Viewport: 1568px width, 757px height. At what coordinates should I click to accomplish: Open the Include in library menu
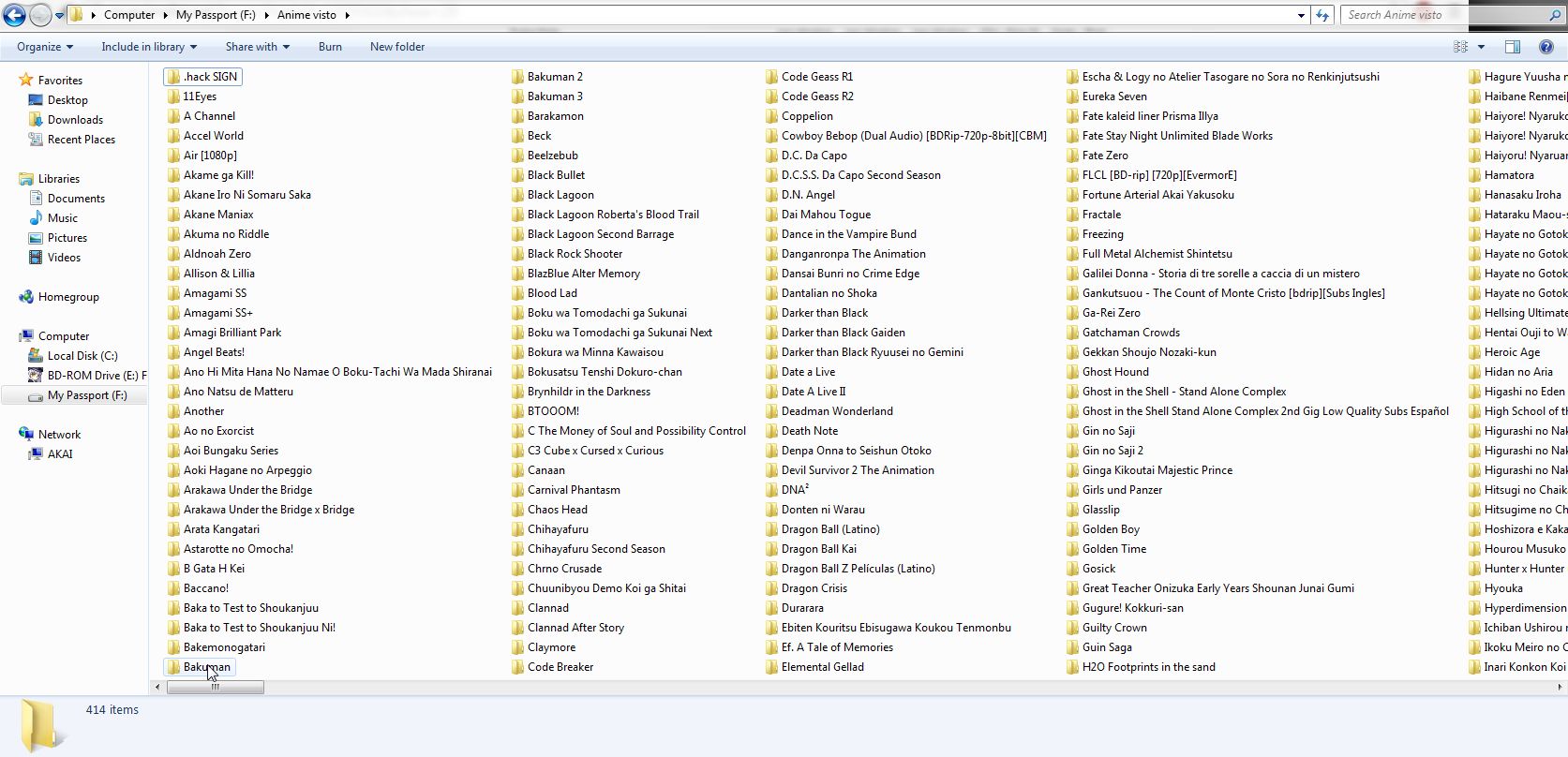point(148,47)
